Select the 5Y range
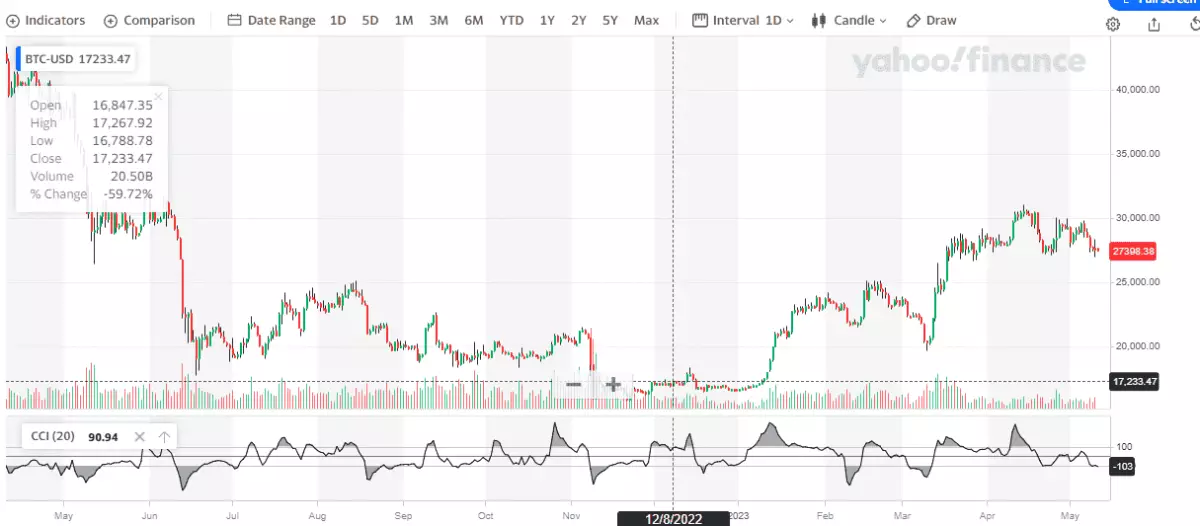1200x526 pixels. point(610,20)
